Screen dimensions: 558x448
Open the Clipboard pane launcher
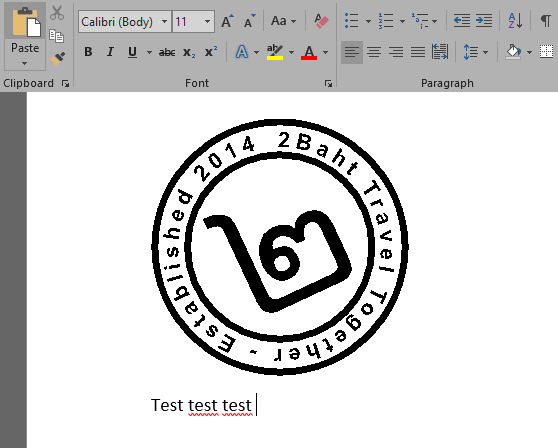pyautogui.click(x=65, y=84)
